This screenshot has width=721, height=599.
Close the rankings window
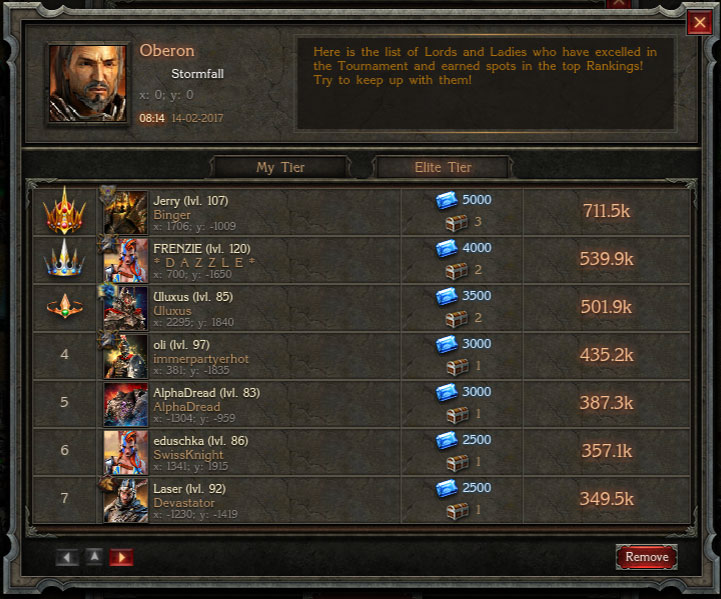tap(699, 22)
